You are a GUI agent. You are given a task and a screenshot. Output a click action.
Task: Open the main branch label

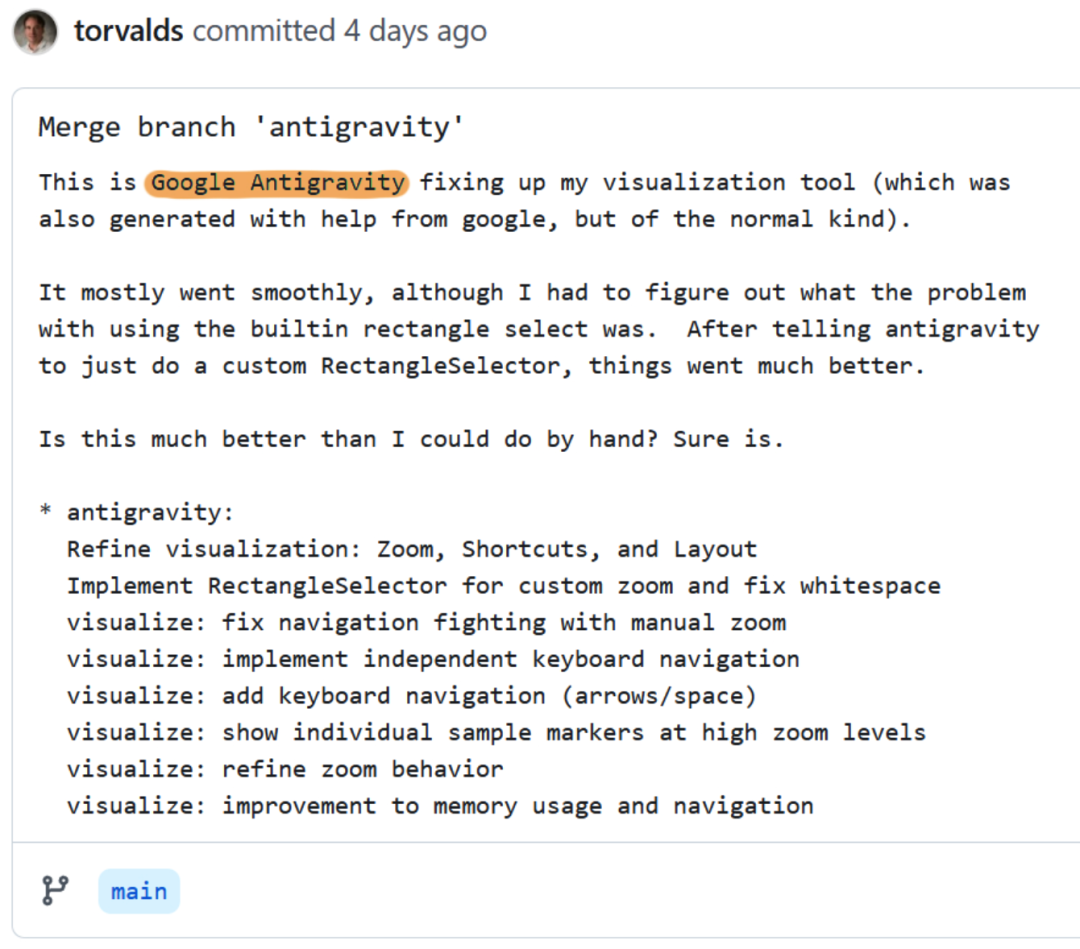(x=139, y=891)
